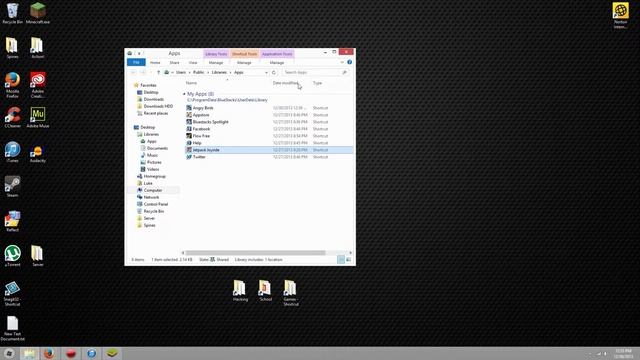
Task: Click the scrollbar right arrow in file list
Action: click(x=350, y=253)
